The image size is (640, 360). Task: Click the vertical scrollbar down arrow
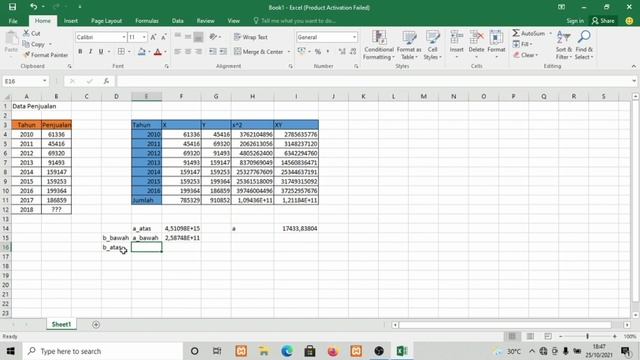(635, 315)
